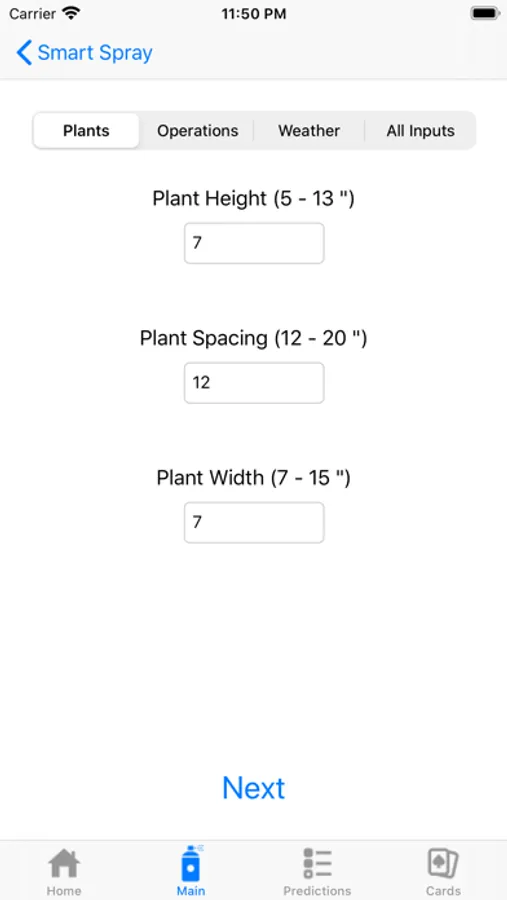The height and width of the screenshot is (900, 507).
Task: Switch to the Weather segment
Action: point(309,131)
